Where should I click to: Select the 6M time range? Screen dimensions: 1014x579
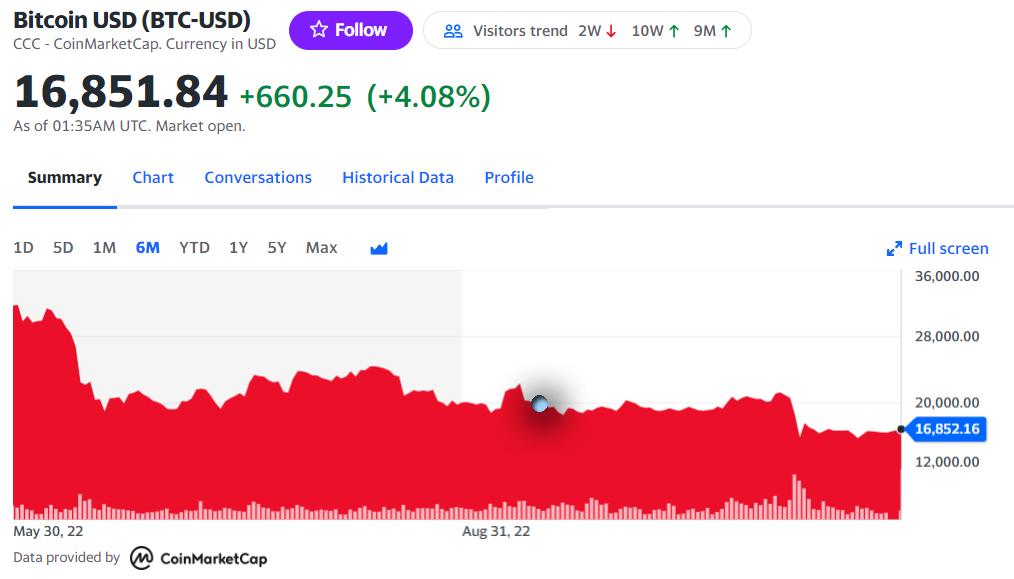click(x=147, y=248)
